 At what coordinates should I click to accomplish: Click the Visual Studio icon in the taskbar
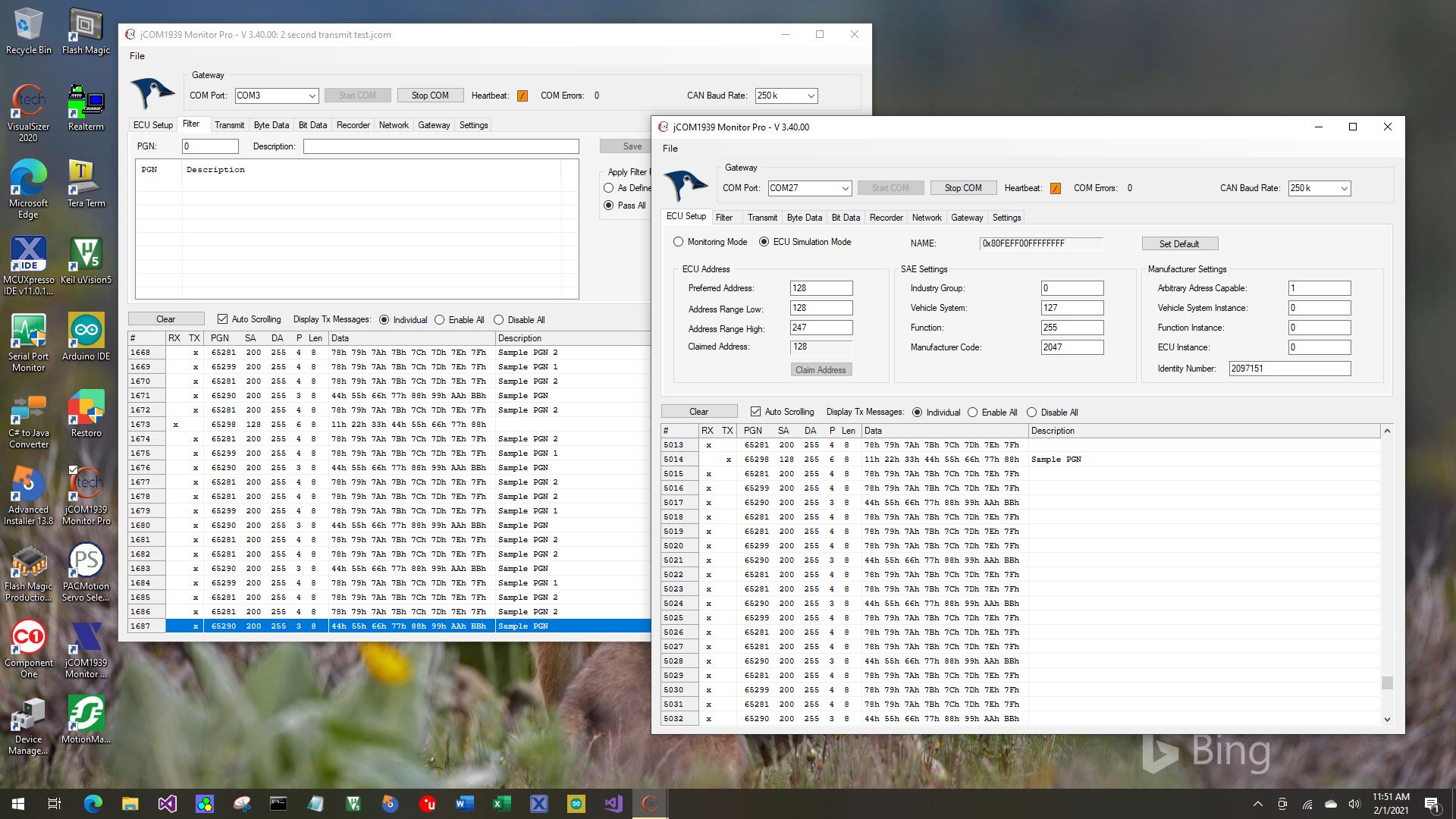[x=168, y=804]
